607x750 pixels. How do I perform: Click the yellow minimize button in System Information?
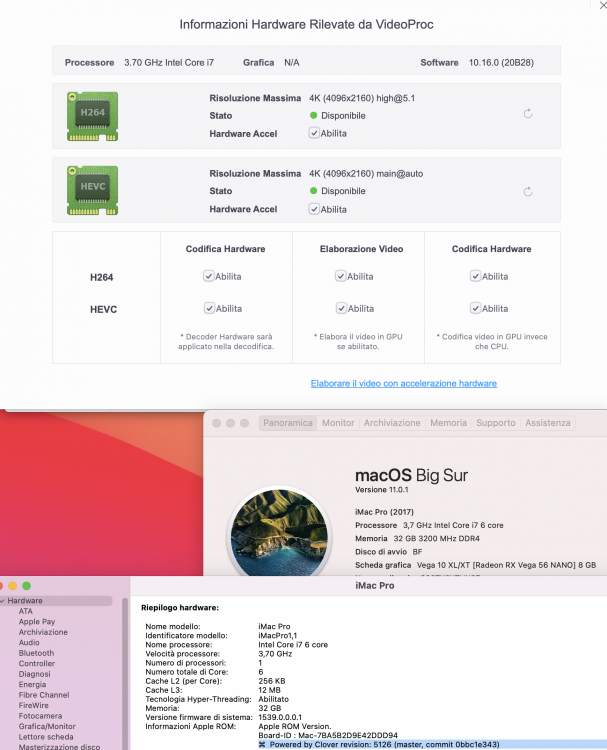pyautogui.click(x=13, y=586)
